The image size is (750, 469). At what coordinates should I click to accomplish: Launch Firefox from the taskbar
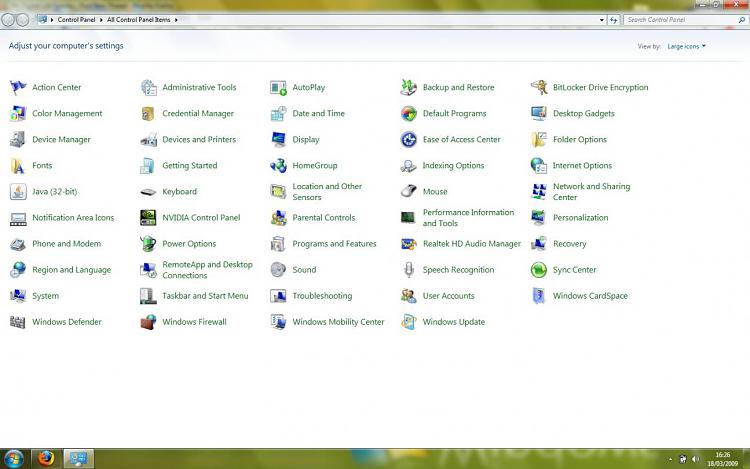46,458
